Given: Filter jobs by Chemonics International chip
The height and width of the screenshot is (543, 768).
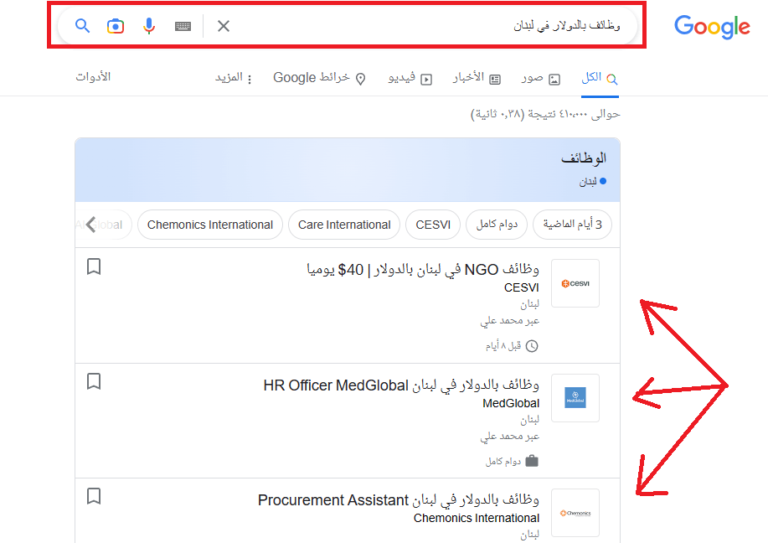Looking at the screenshot, I should 210,225.
